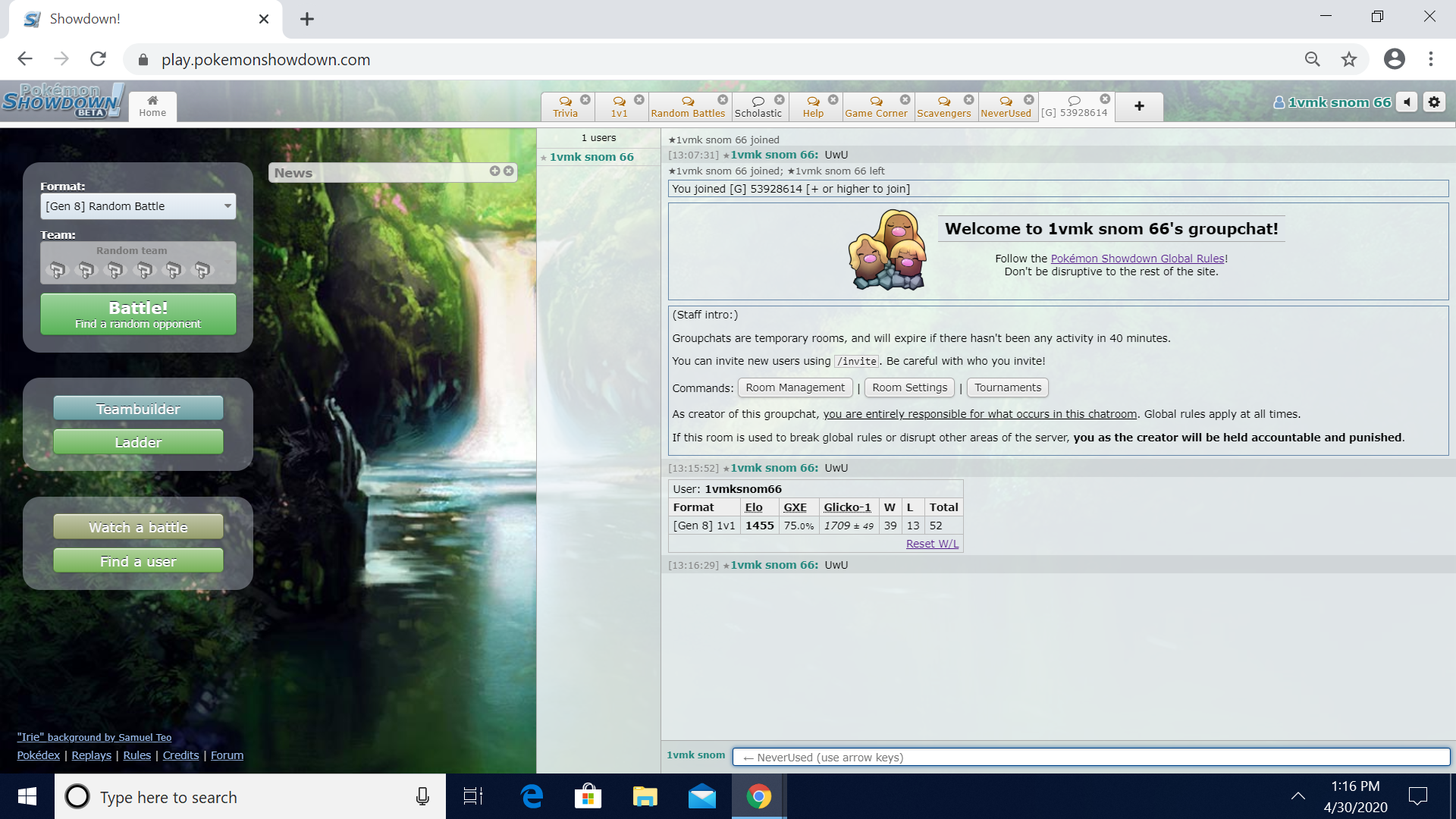Click the plus to join another room
The height and width of the screenshot is (819, 1456).
(1139, 106)
